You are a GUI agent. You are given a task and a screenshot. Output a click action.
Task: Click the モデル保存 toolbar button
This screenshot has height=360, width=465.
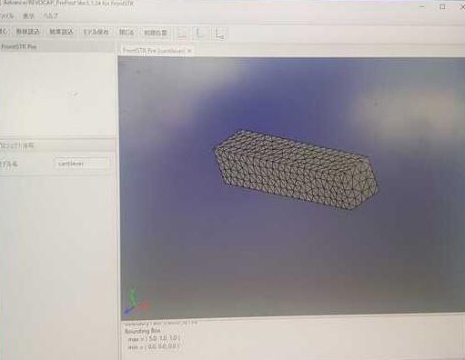[x=96, y=32]
